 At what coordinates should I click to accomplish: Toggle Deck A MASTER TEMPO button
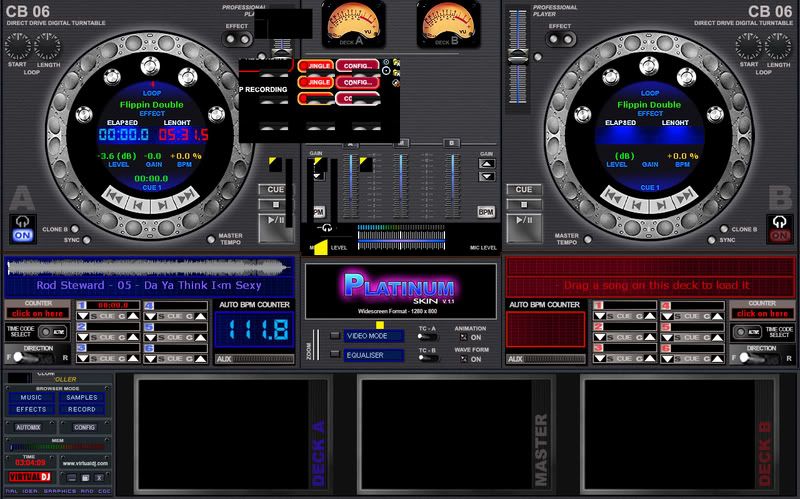(x=211, y=239)
